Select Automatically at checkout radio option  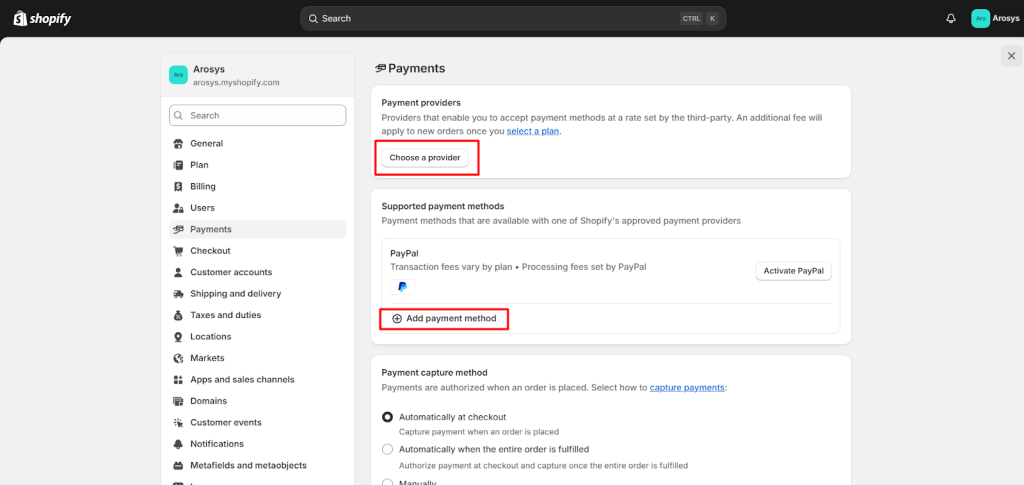pos(388,417)
